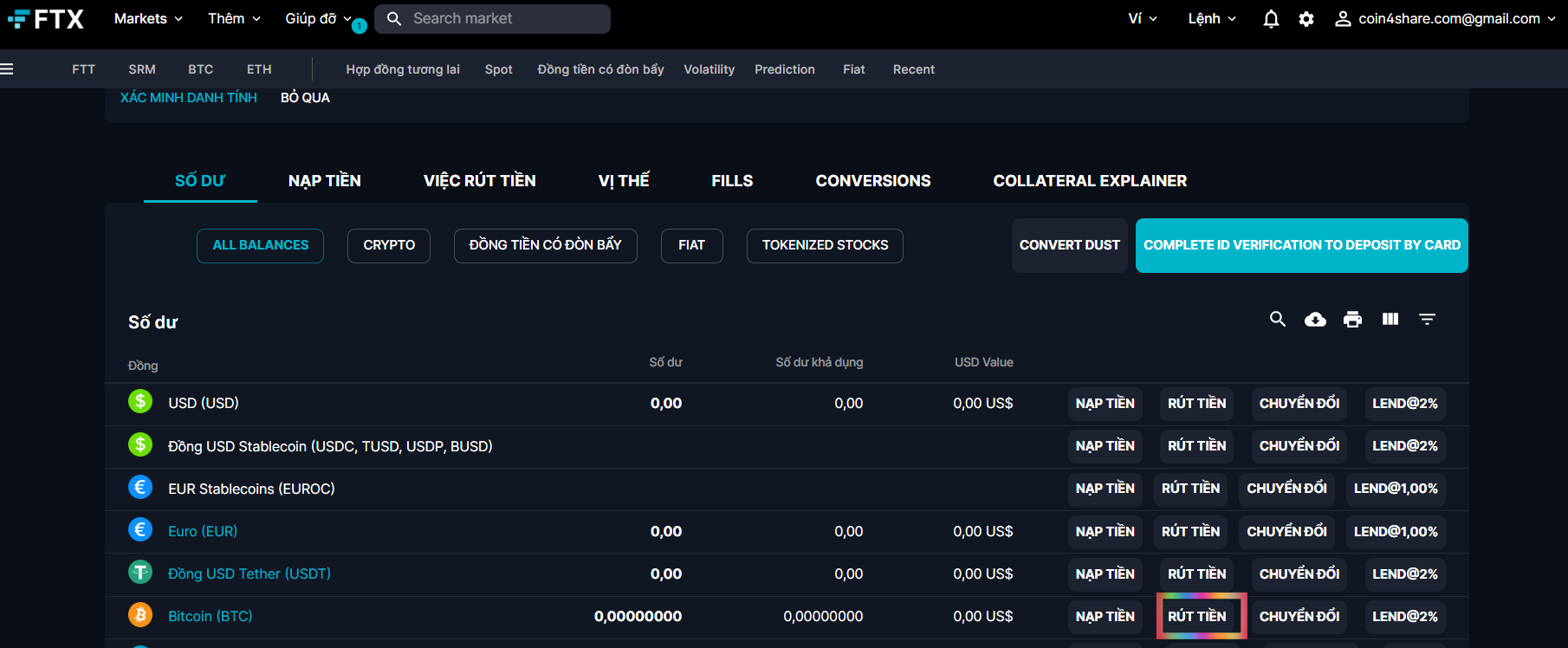Open Spot markets
The height and width of the screenshot is (648, 1568).
click(x=499, y=69)
